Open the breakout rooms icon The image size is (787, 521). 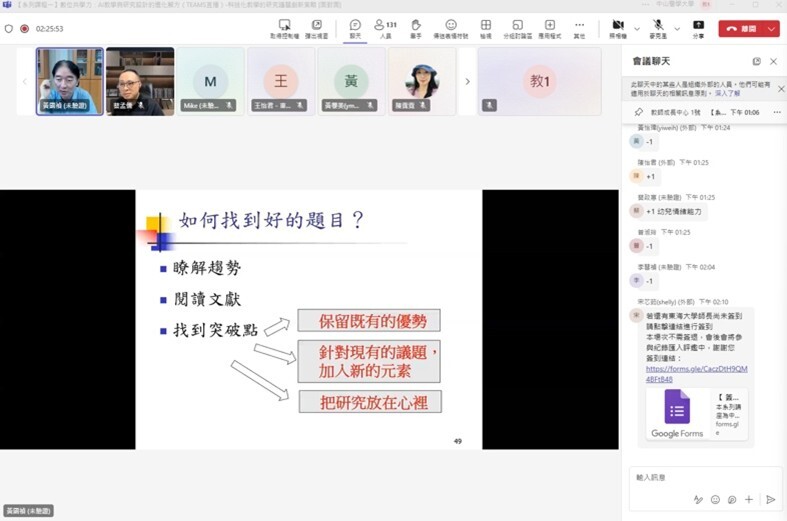pos(517,27)
